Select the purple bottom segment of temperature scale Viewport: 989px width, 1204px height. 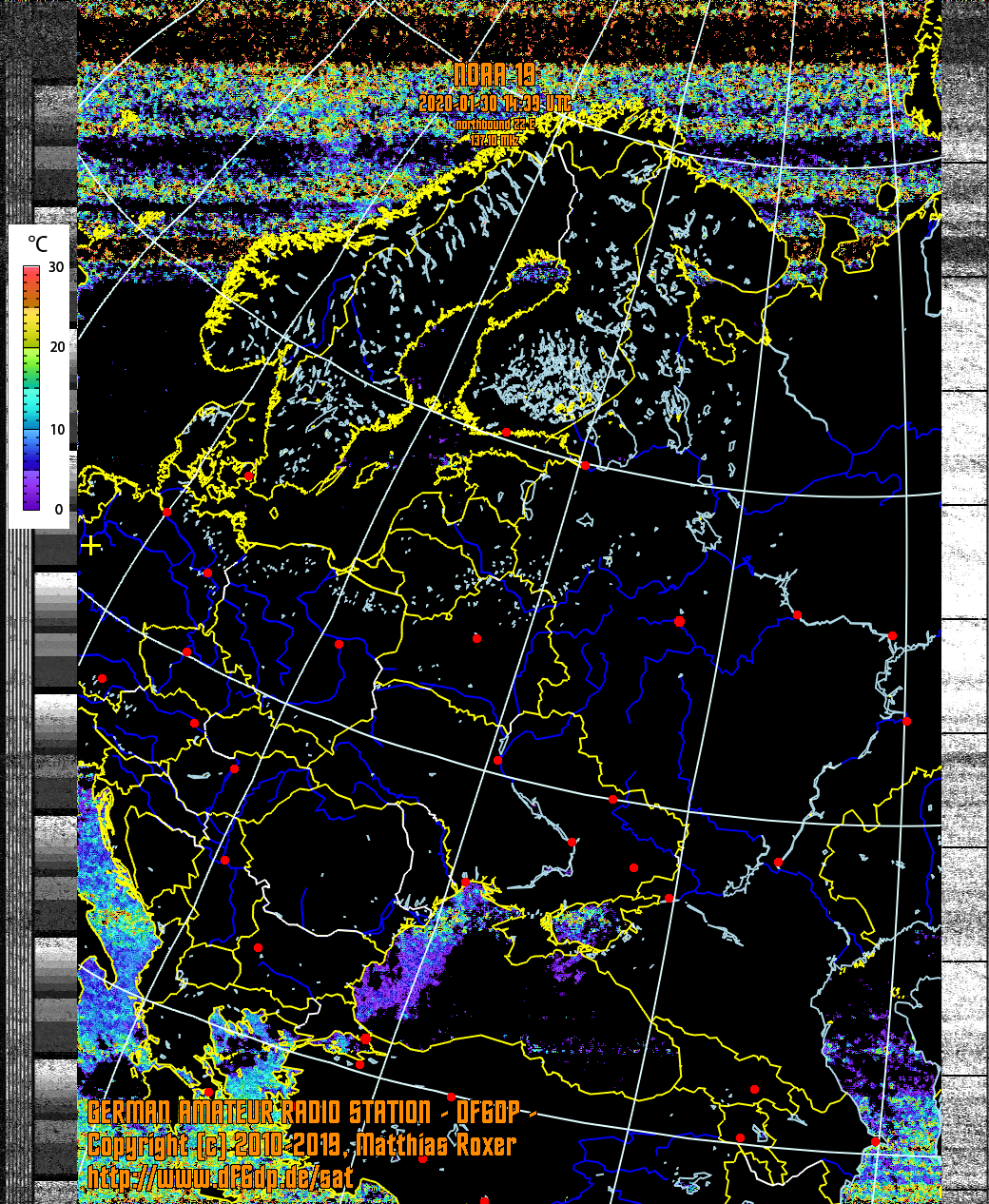coord(31,495)
